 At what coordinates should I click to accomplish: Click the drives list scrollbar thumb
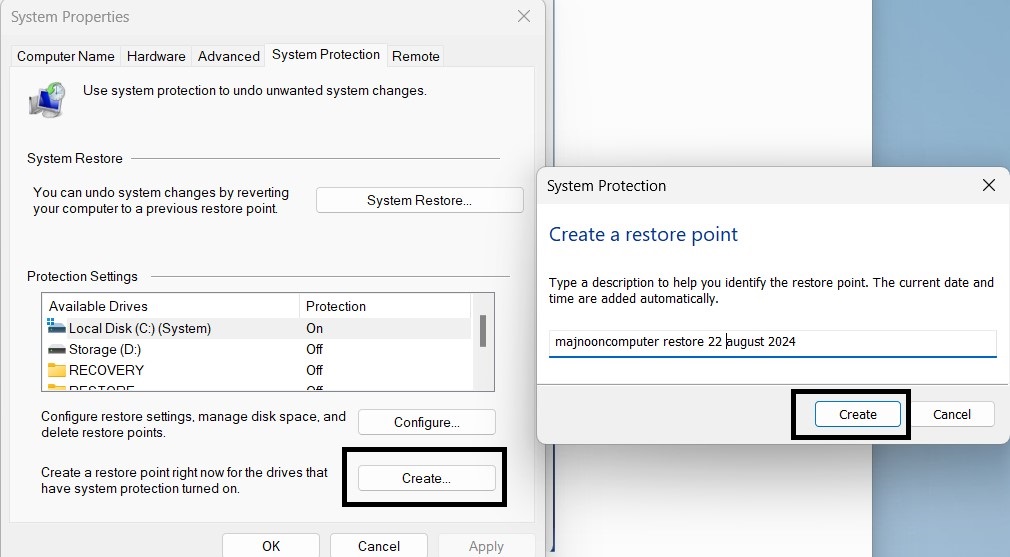482,331
